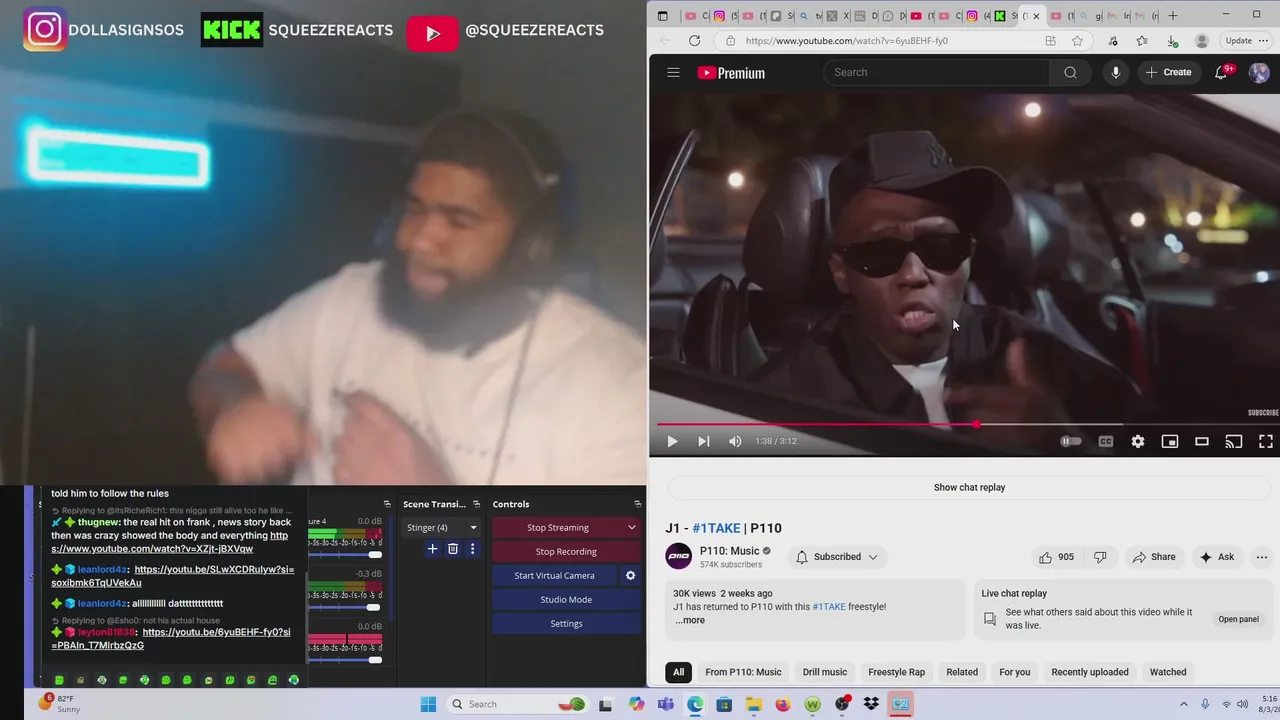Open leyton81838's youtu.be chat link
Screen dimensions: 1280x720
(171, 639)
